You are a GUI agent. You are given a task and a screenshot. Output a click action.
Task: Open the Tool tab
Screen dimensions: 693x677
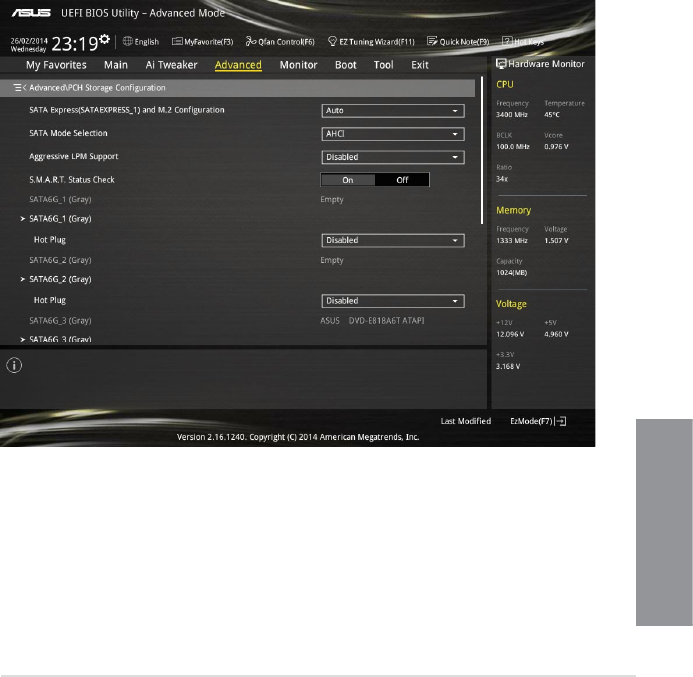pyautogui.click(x=384, y=65)
